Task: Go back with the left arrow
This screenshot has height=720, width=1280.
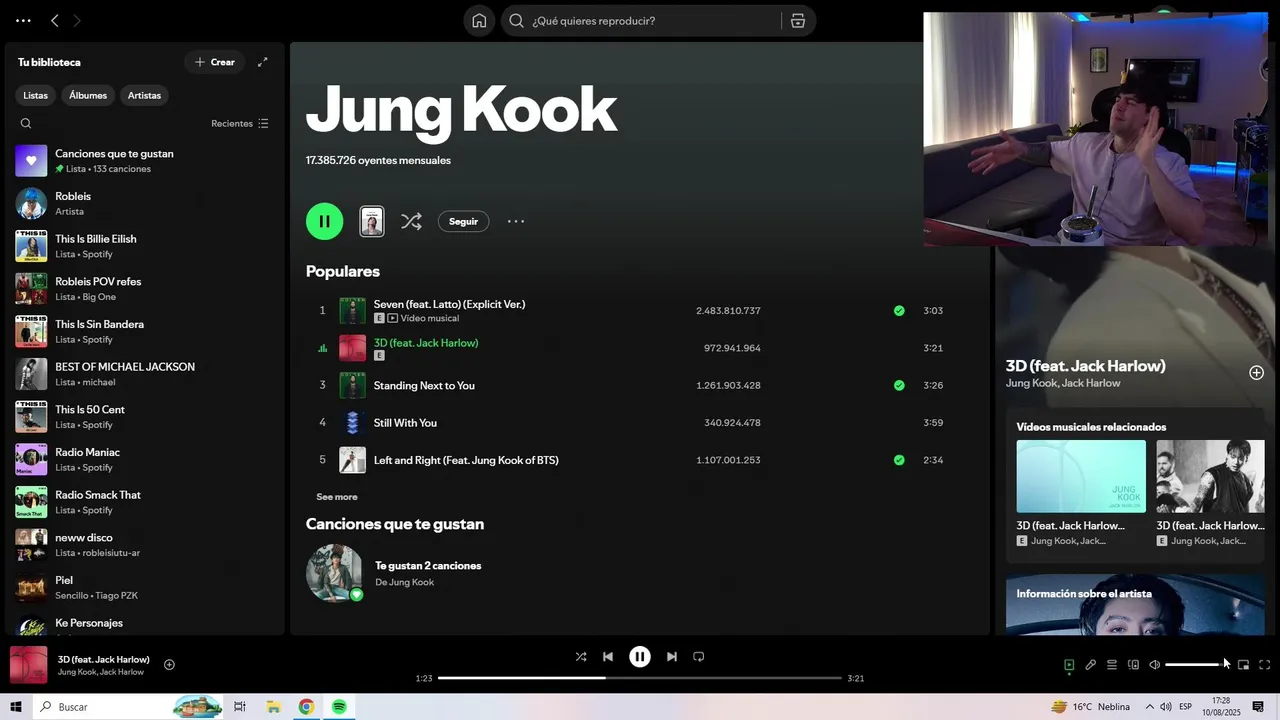Action: 55,20
